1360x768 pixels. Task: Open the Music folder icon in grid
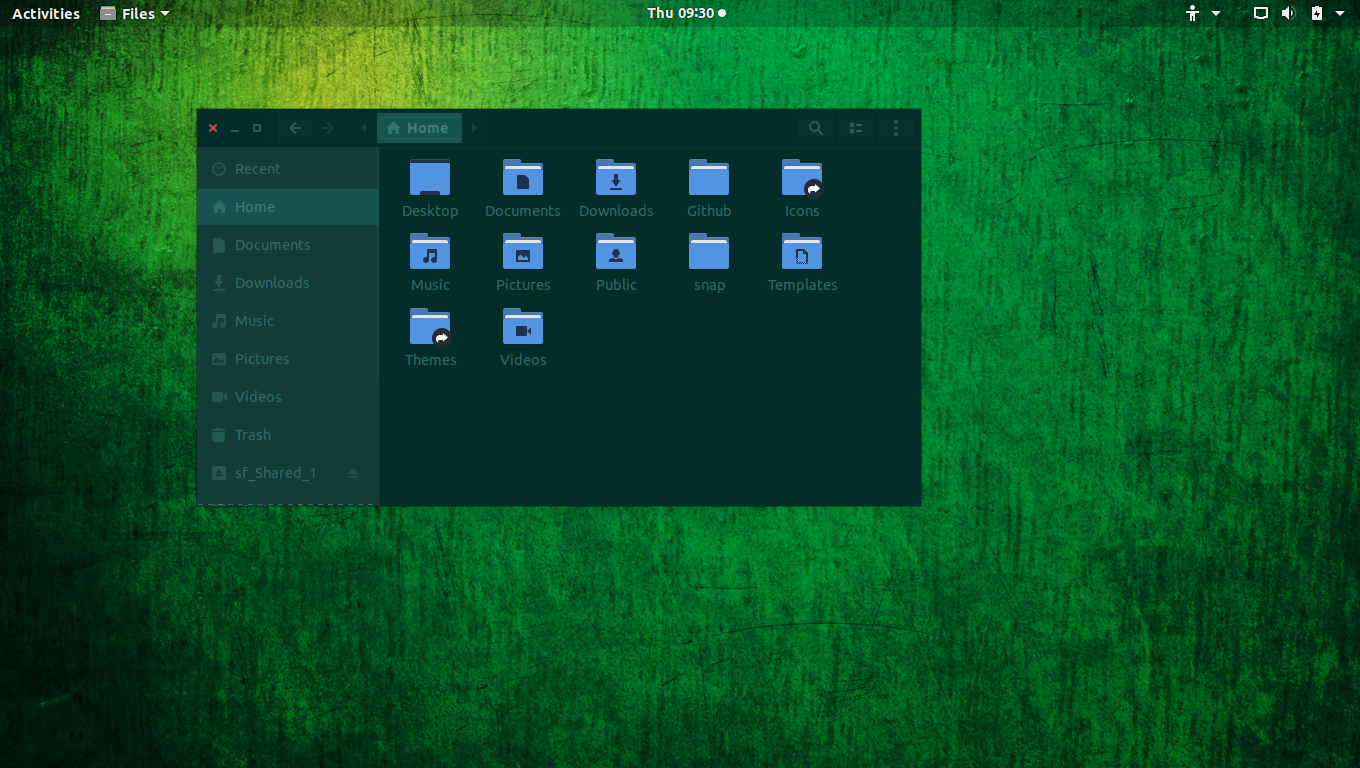430,252
